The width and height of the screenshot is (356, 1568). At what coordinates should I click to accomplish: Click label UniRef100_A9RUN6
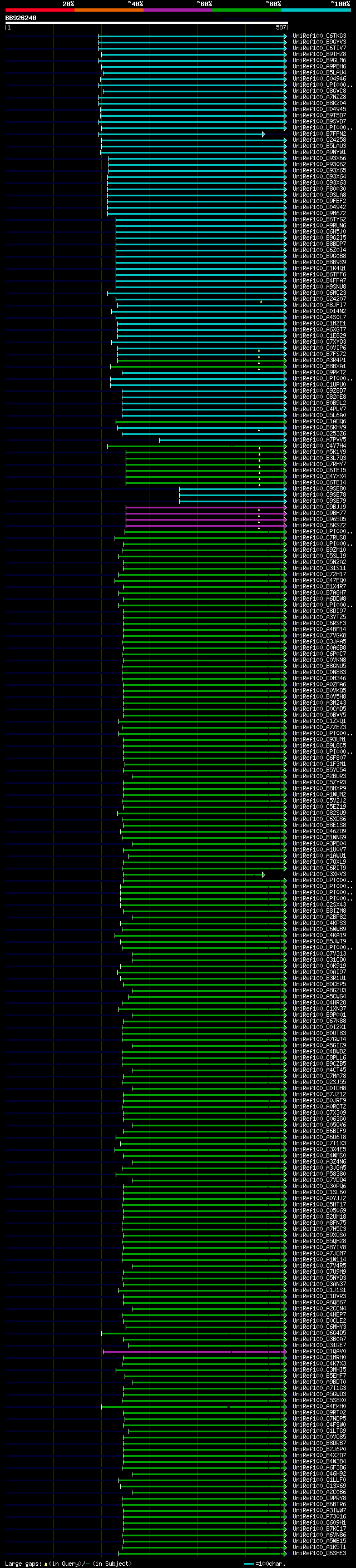pos(319,225)
